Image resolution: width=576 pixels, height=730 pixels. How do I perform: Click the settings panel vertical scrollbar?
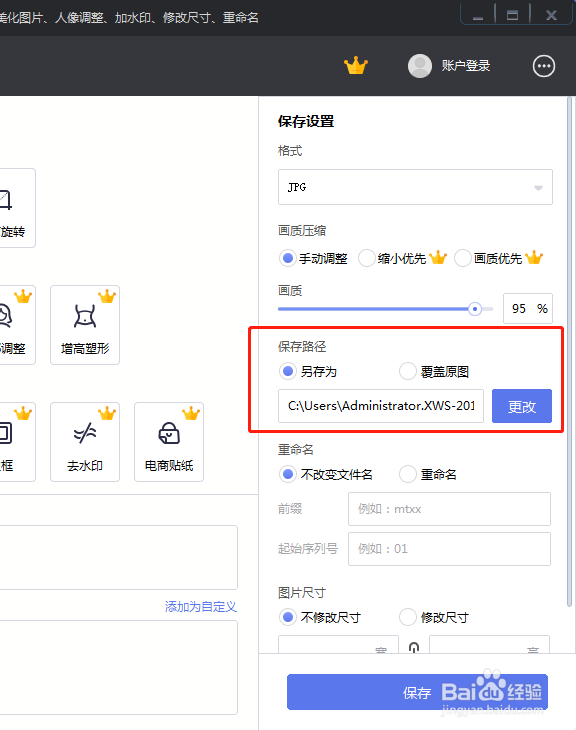point(569,351)
